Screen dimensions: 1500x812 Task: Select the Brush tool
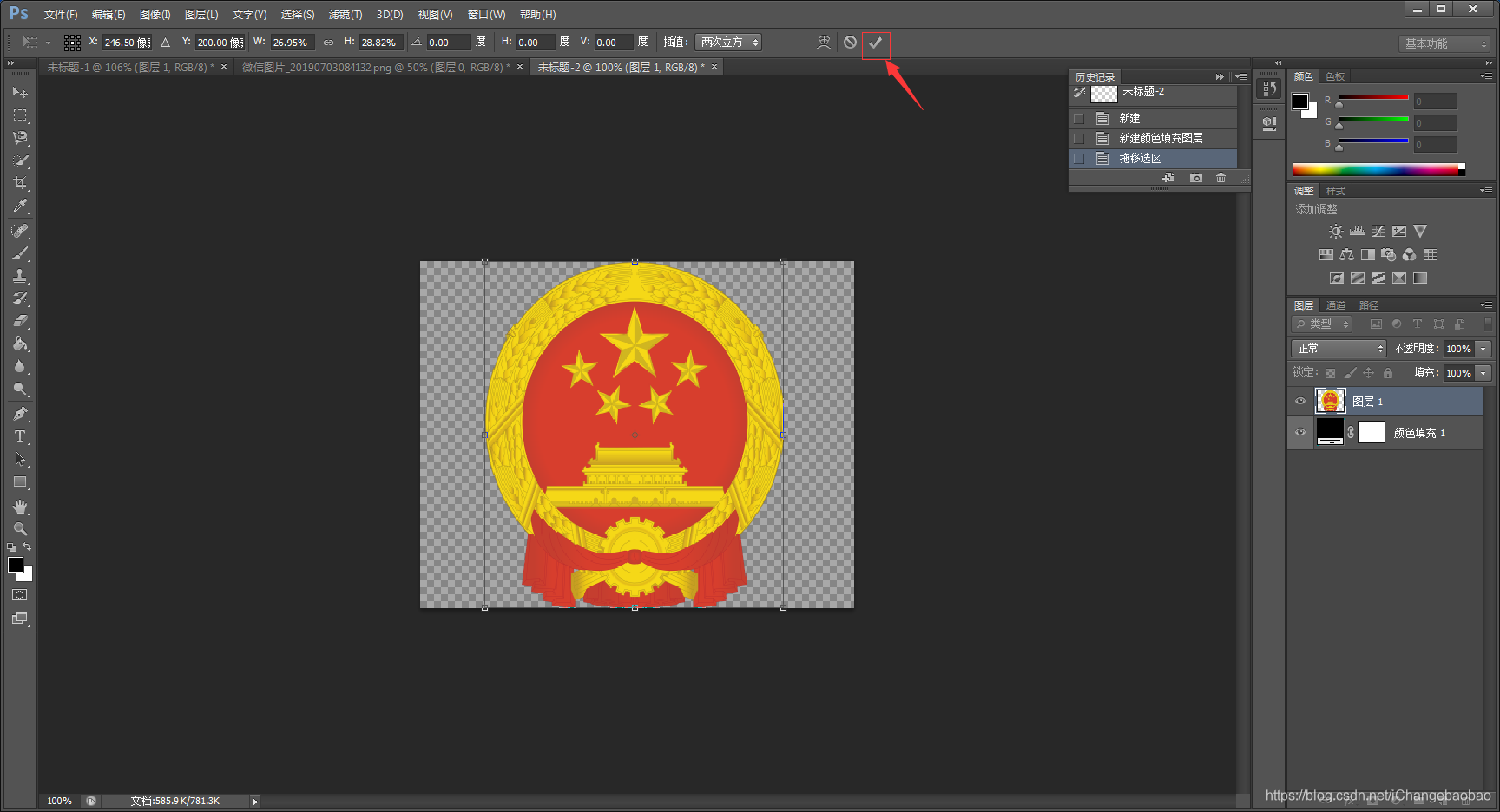pyautogui.click(x=20, y=253)
